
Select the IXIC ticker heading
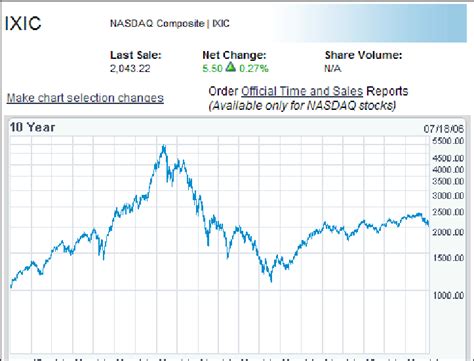tap(23, 23)
